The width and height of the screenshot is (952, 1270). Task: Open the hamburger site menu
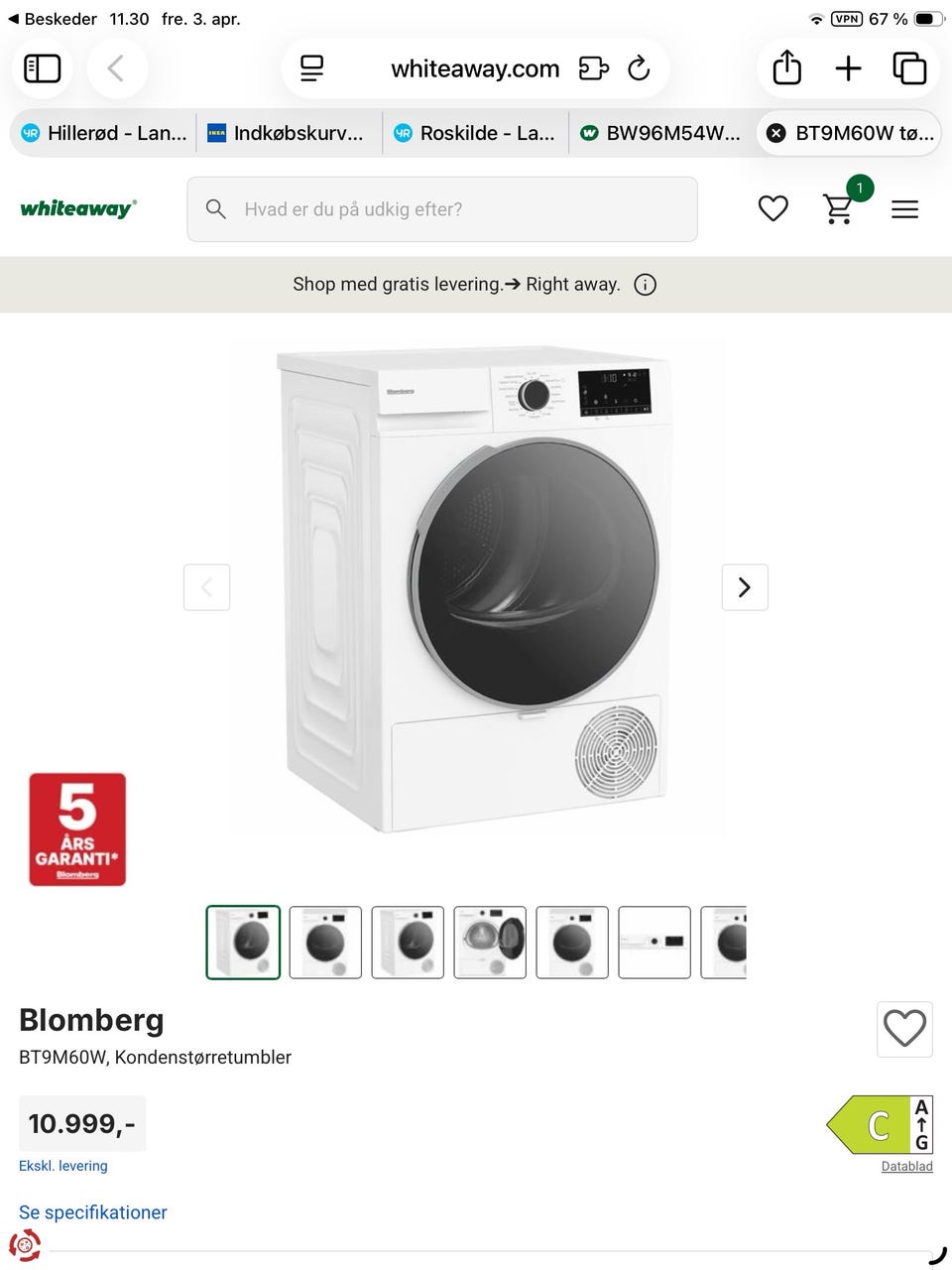[904, 209]
